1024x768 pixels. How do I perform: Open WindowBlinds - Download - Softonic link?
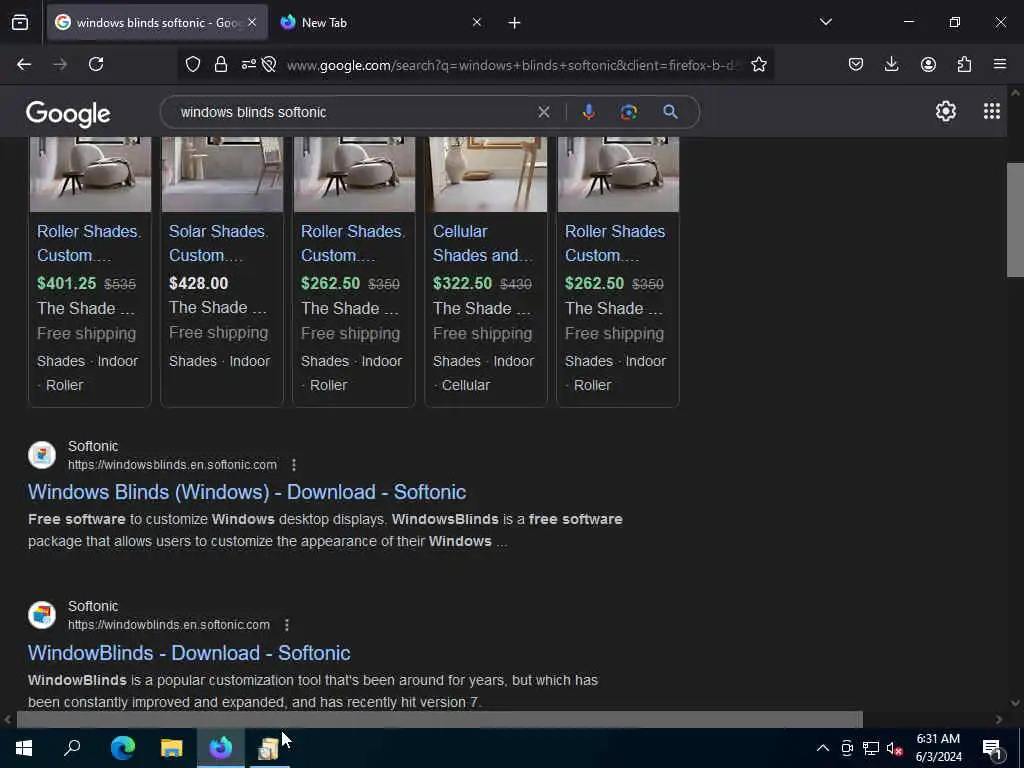189,652
